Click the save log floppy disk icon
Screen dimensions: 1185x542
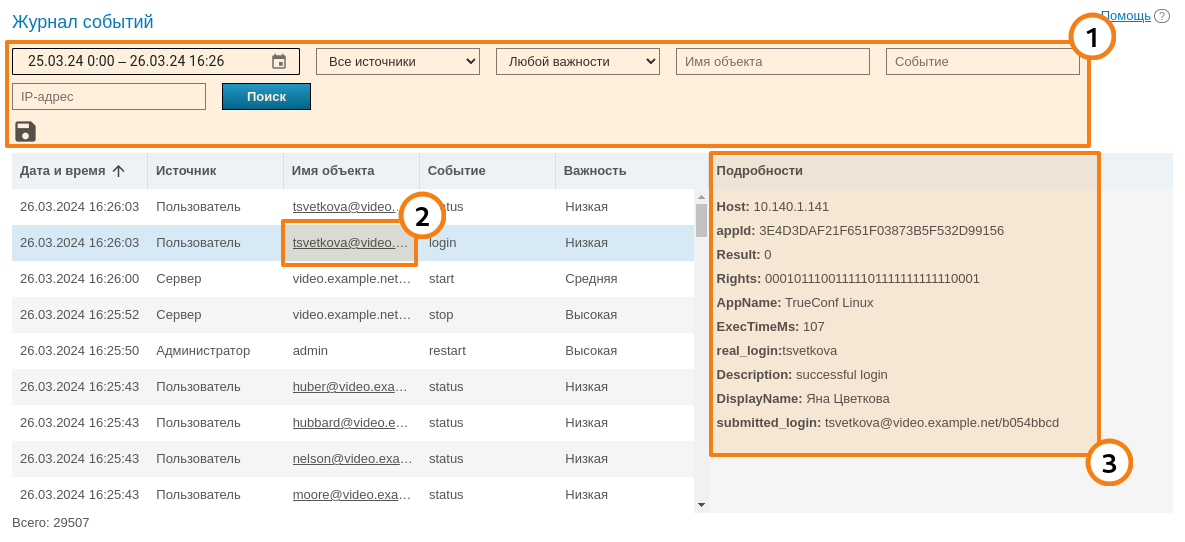point(25,131)
